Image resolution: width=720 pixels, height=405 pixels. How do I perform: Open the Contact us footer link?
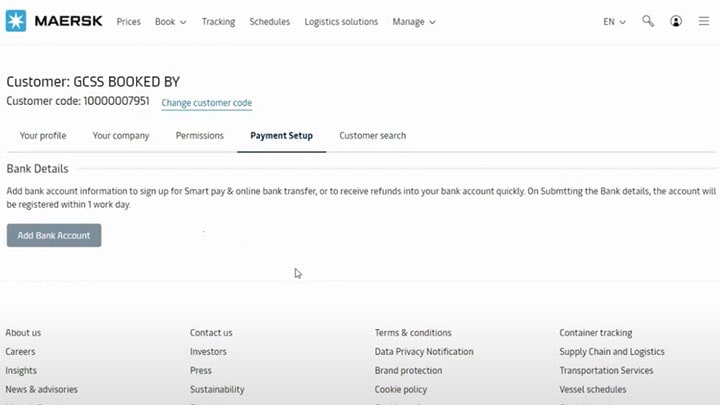pyautogui.click(x=211, y=333)
